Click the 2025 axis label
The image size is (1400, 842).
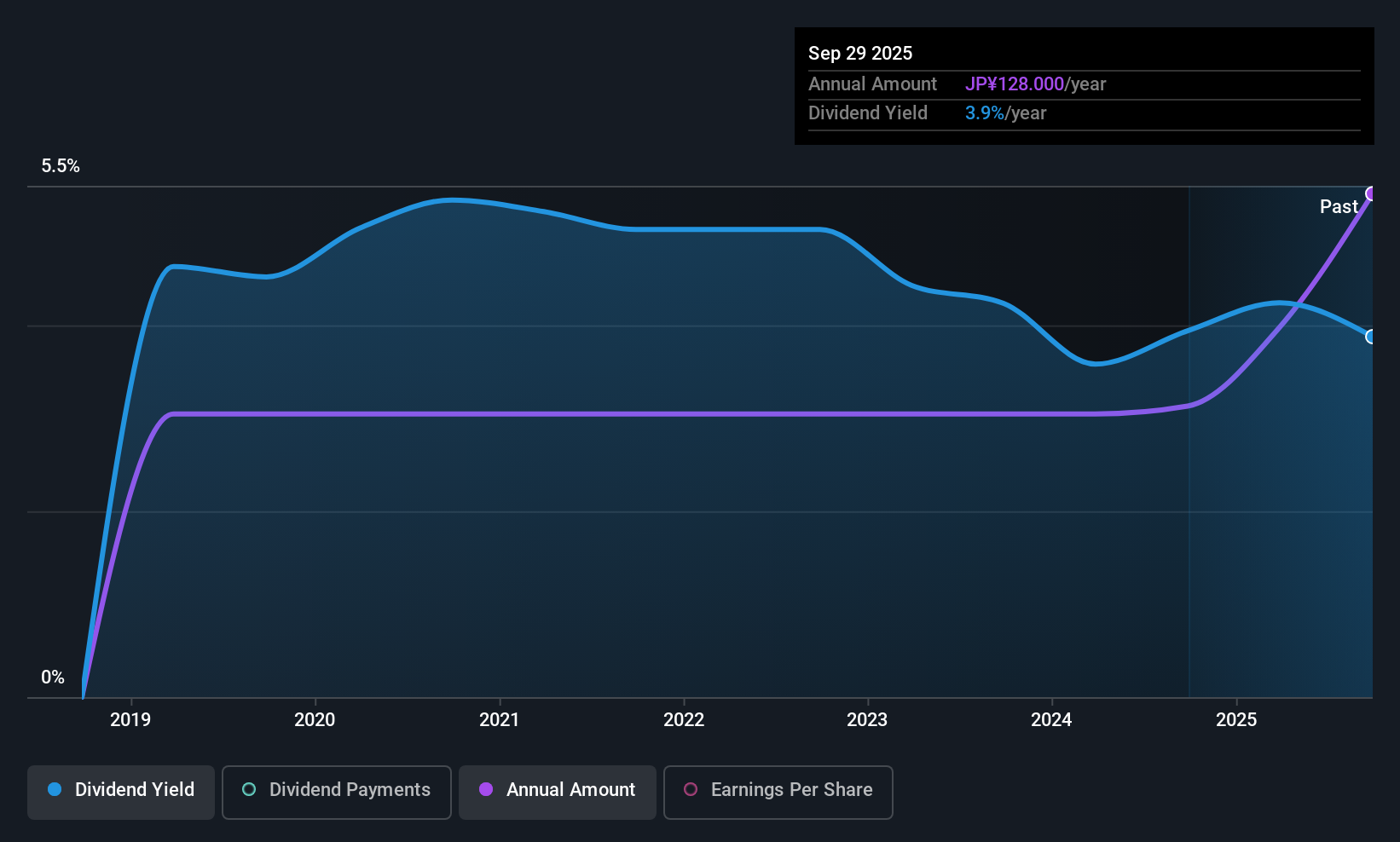tap(1236, 719)
